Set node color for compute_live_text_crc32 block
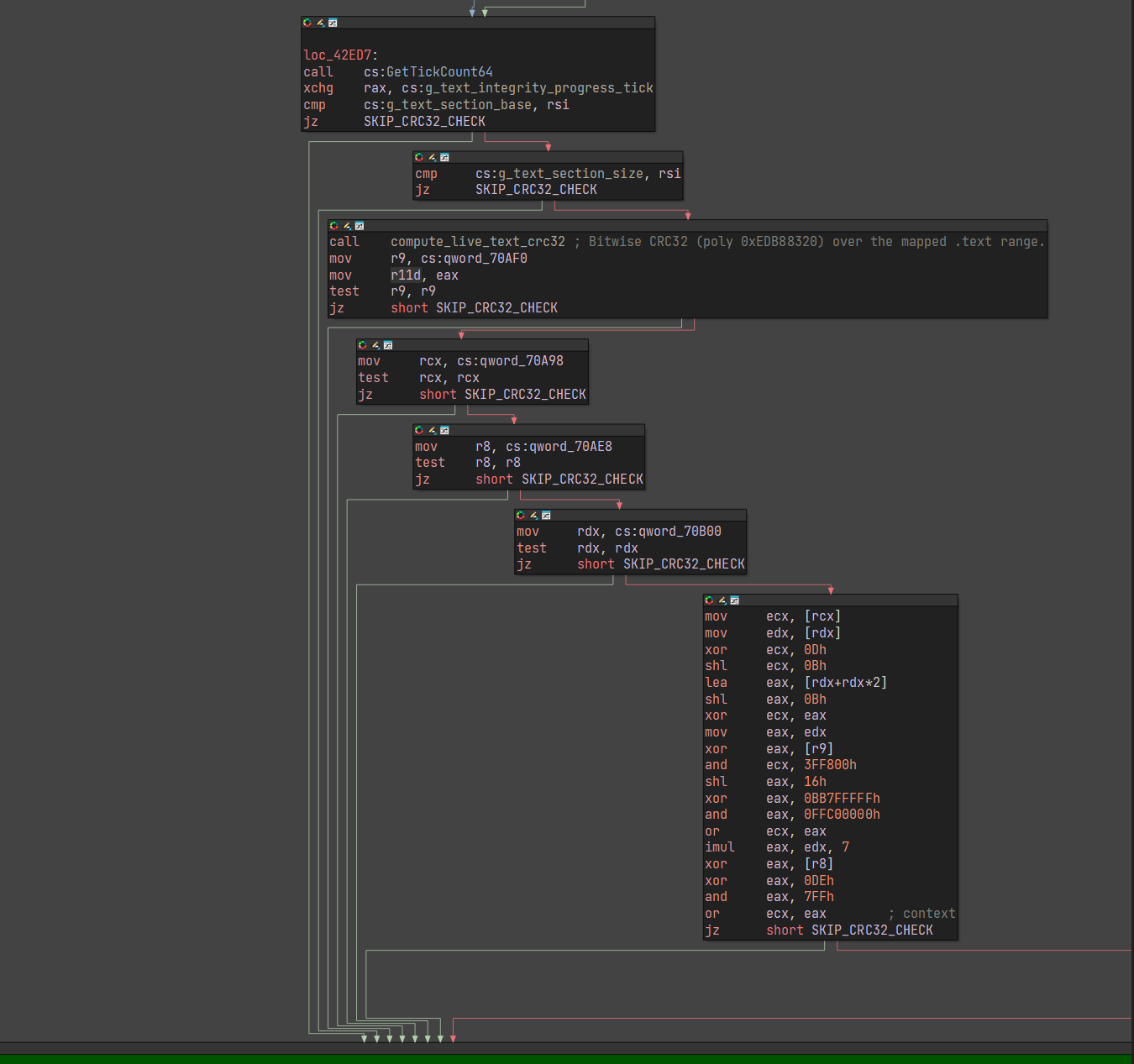The height and width of the screenshot is (1064, 1134). click(333, 226)
